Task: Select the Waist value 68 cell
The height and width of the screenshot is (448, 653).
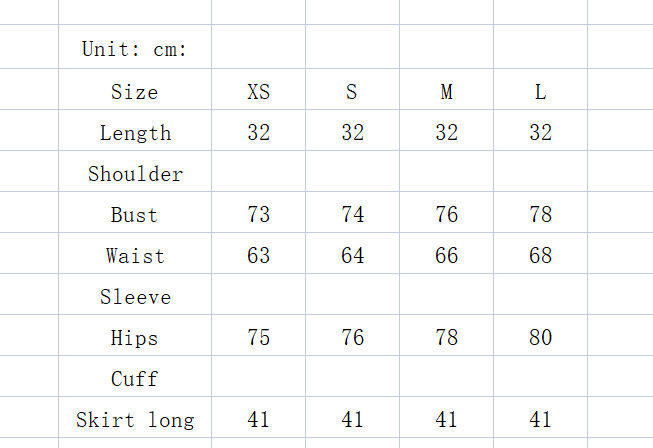Action: click(x=540, y=256)
